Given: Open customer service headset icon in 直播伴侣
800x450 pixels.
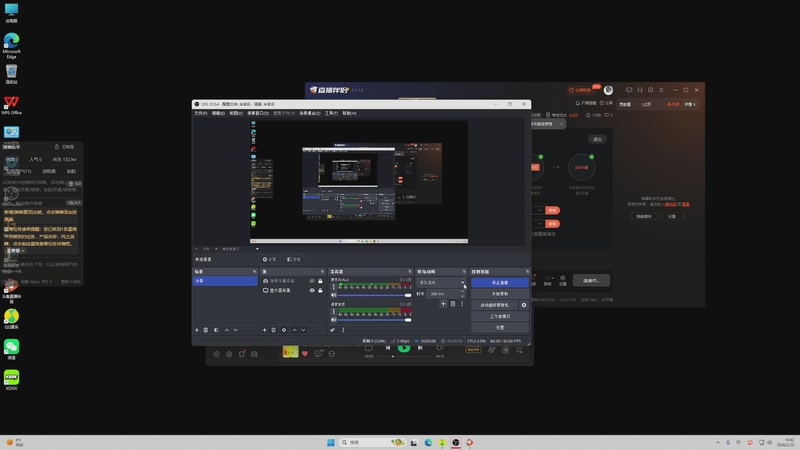Looking at the screenshot, I should pos(640,90).
